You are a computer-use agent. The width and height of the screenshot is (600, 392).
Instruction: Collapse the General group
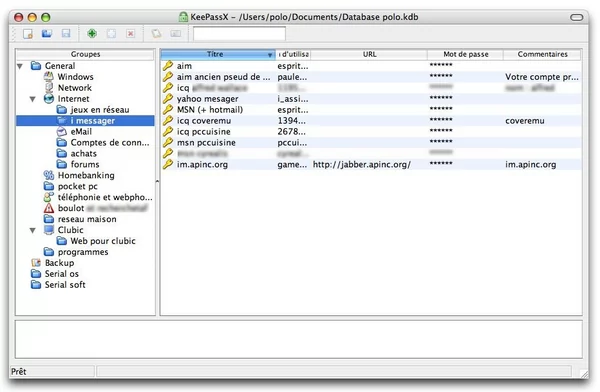pyautogui.click(x=20, y=66)
